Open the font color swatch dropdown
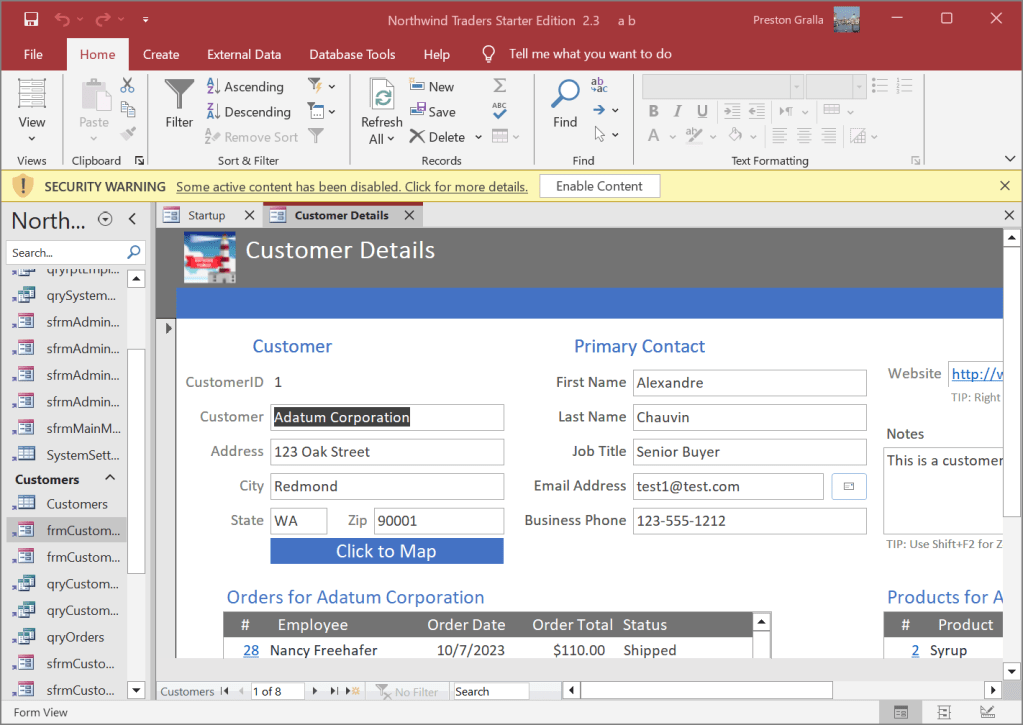1023x725 pixels. coord(671,136)
